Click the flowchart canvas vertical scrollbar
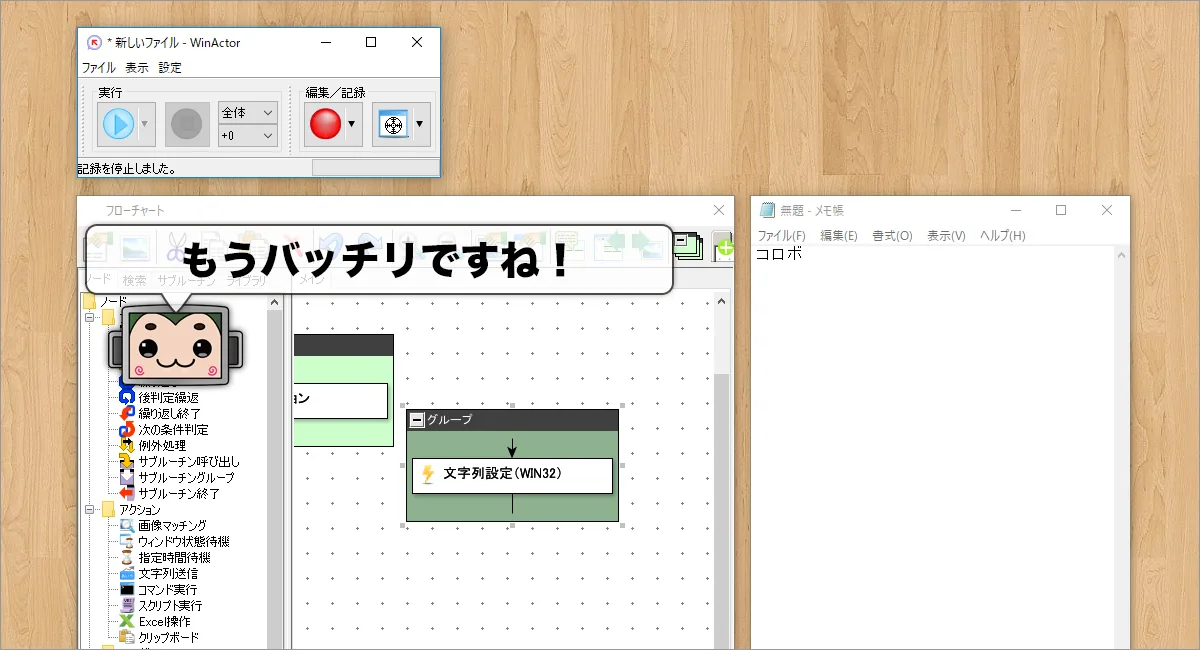This screenshot has width=1200, height=650. pos(723,470)
